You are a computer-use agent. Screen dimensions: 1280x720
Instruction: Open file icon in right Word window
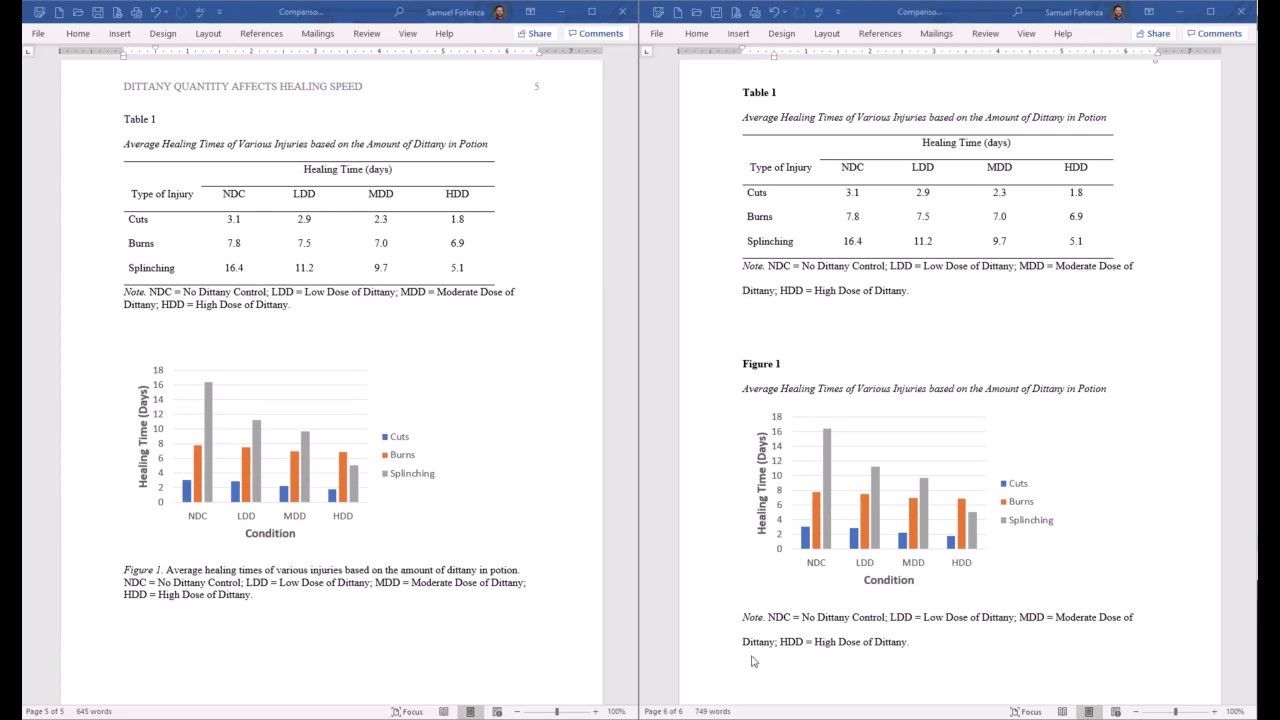697,12
